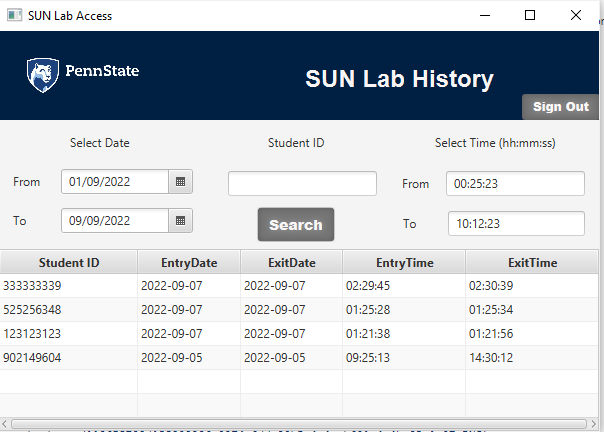Image resolution: width=604 pixels, height=432 pixels.
Task: Open calendar picker for From date
Action: pyautogui.click(x=180, y=182)
